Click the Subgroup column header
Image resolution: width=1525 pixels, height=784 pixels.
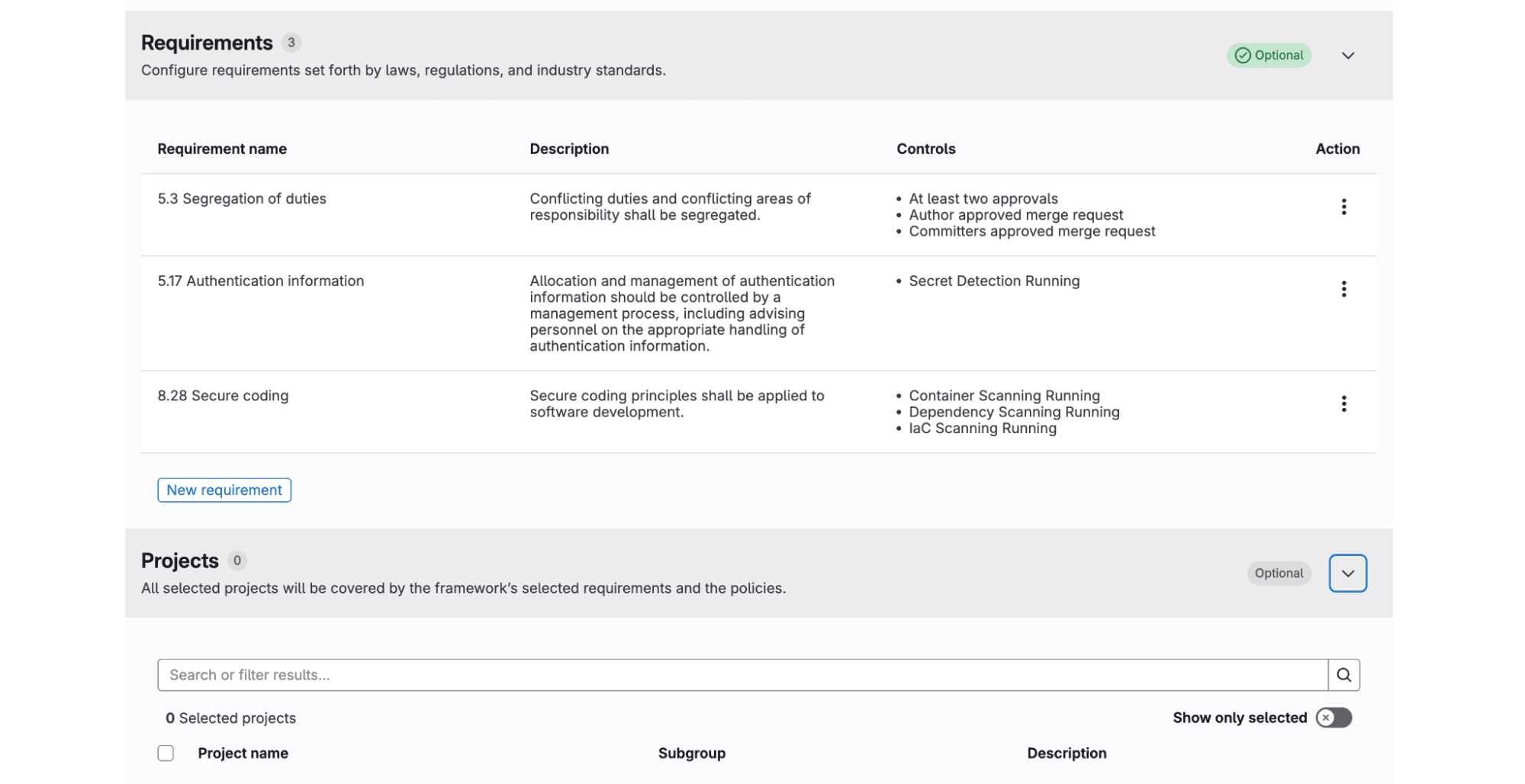pyautogui.click(x=691, y=753)
